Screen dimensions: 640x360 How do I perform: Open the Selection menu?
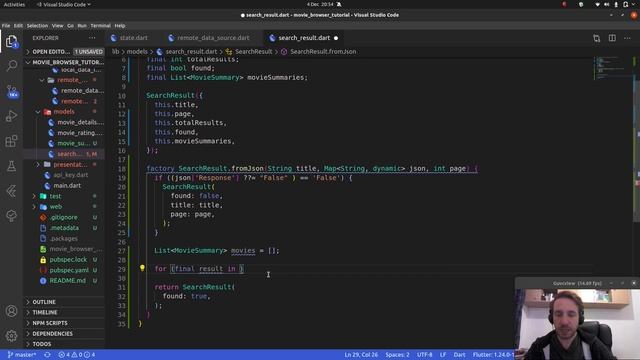[x=37, y=25]
